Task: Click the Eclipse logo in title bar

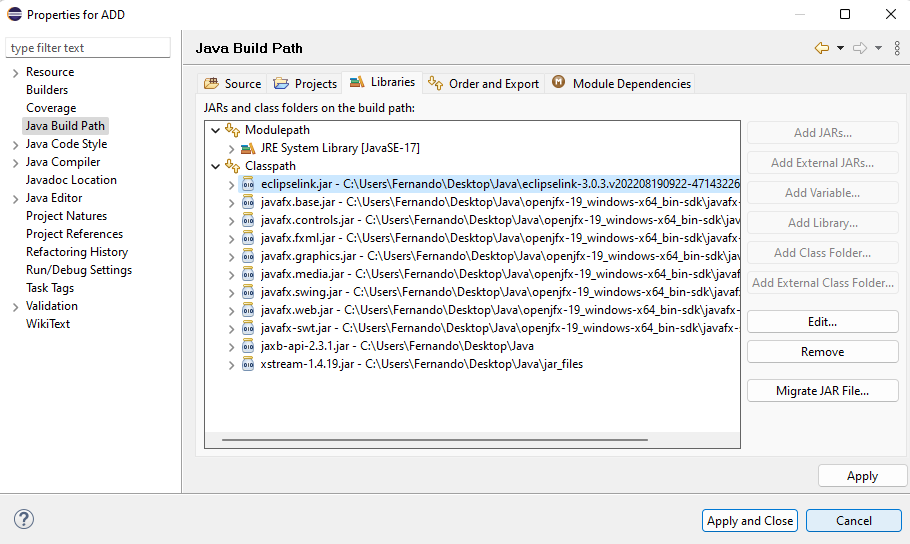Action: [x=15, y=14]
